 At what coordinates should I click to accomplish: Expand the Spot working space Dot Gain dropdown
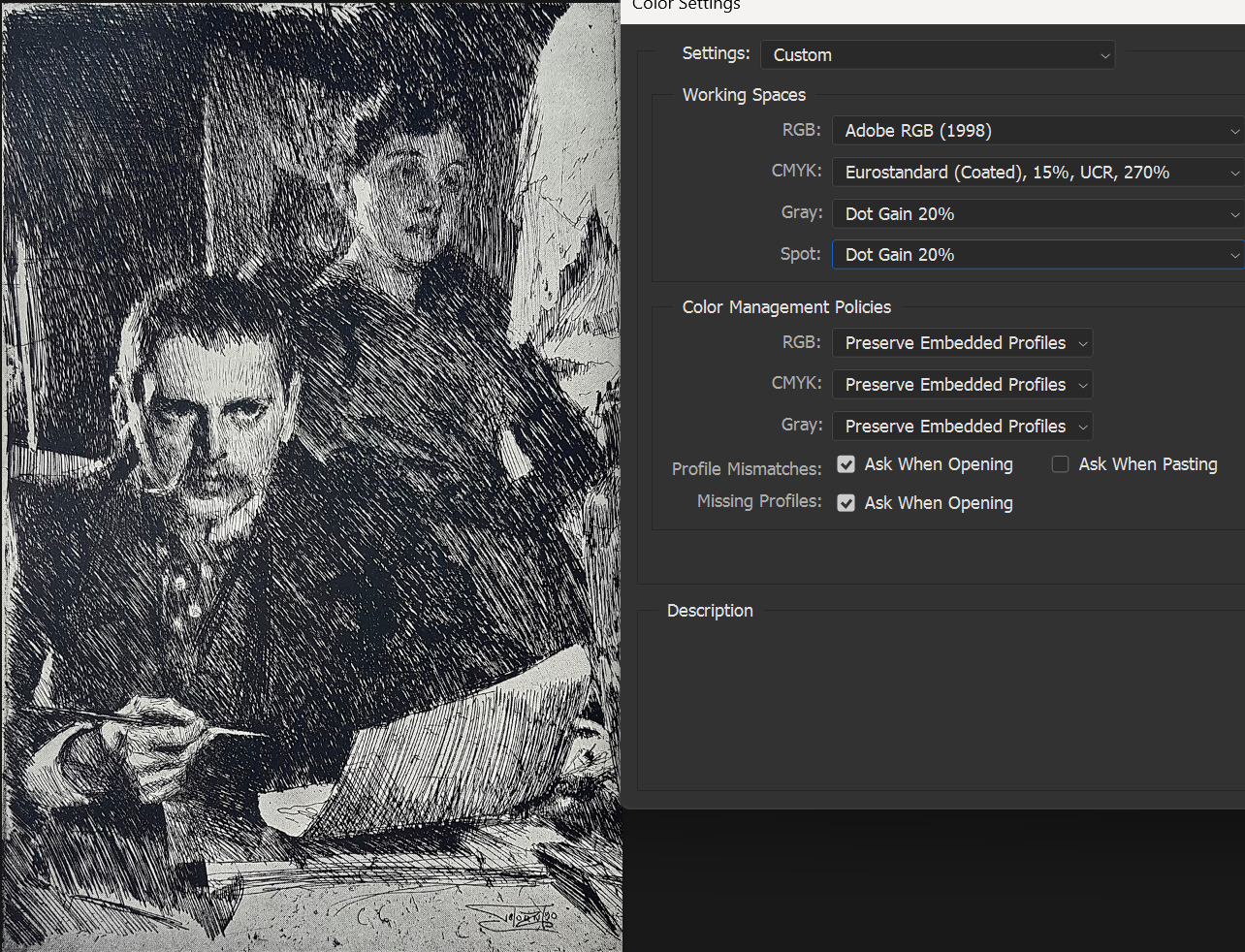(1038, 255)
